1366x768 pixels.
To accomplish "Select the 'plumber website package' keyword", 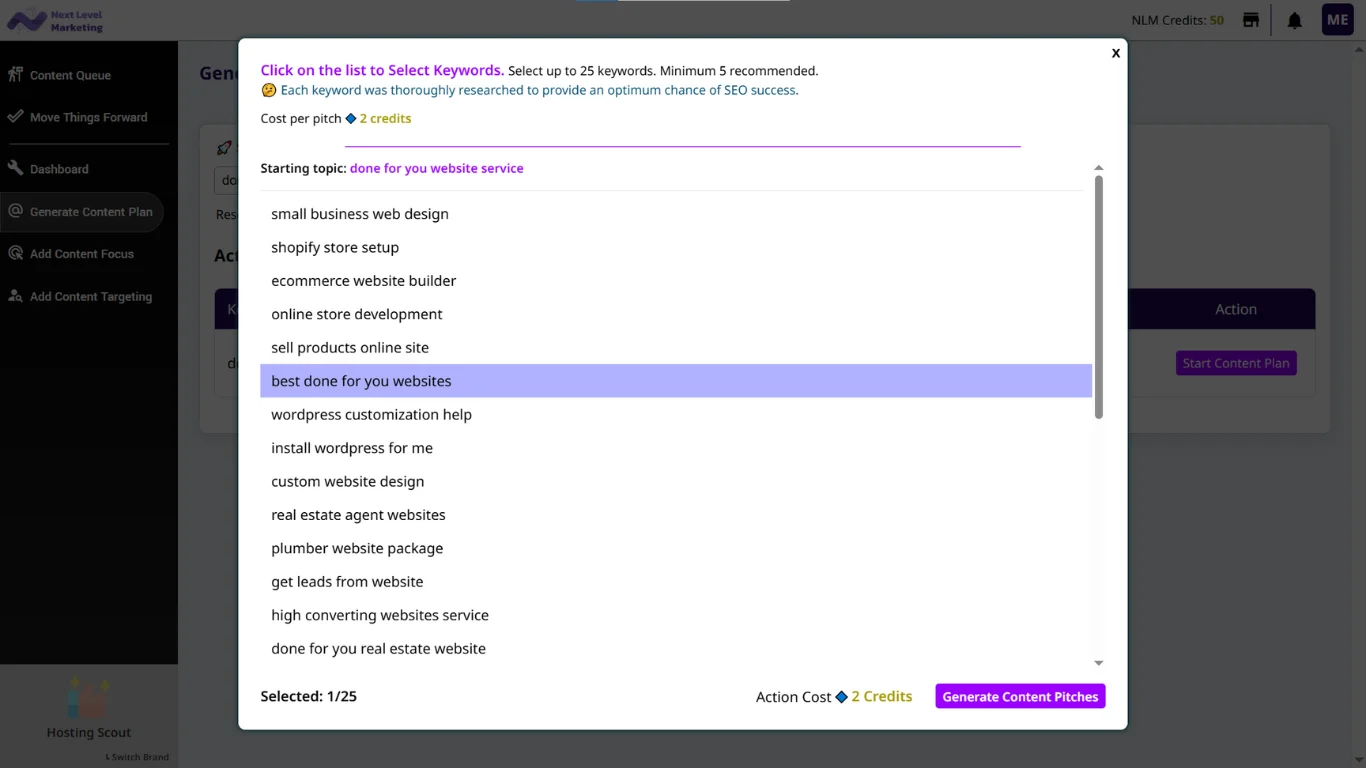I will point(357,549).
